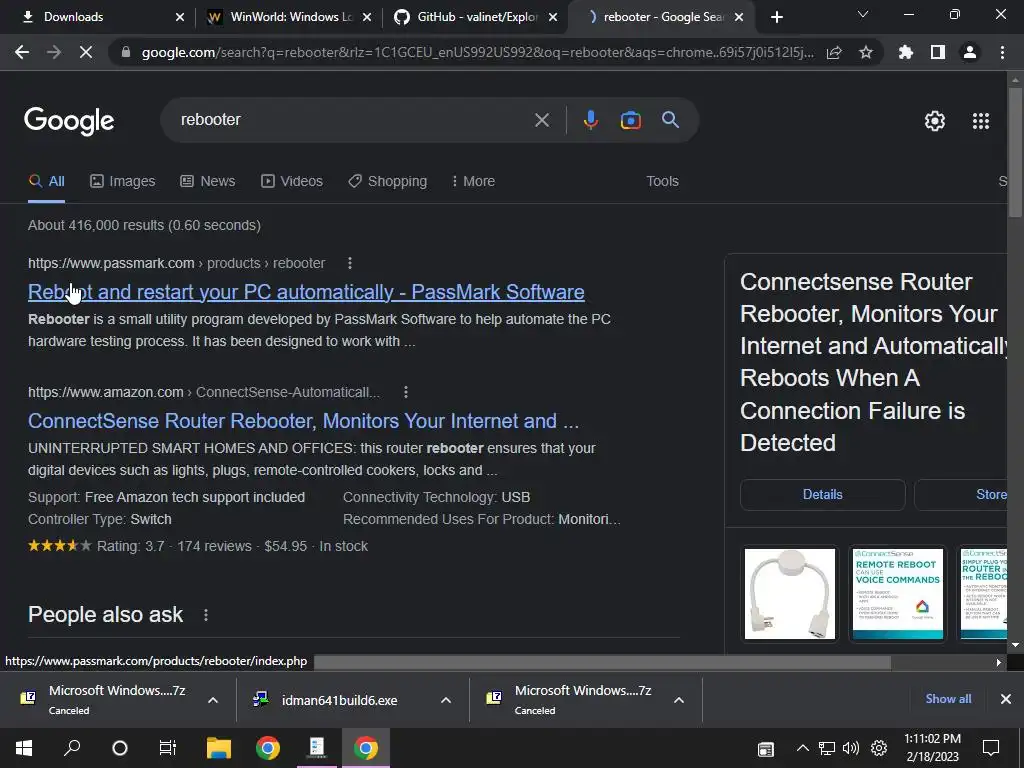Click the Google logo
This screenshot has height=768, width=1024.
(x=69, y=121)
